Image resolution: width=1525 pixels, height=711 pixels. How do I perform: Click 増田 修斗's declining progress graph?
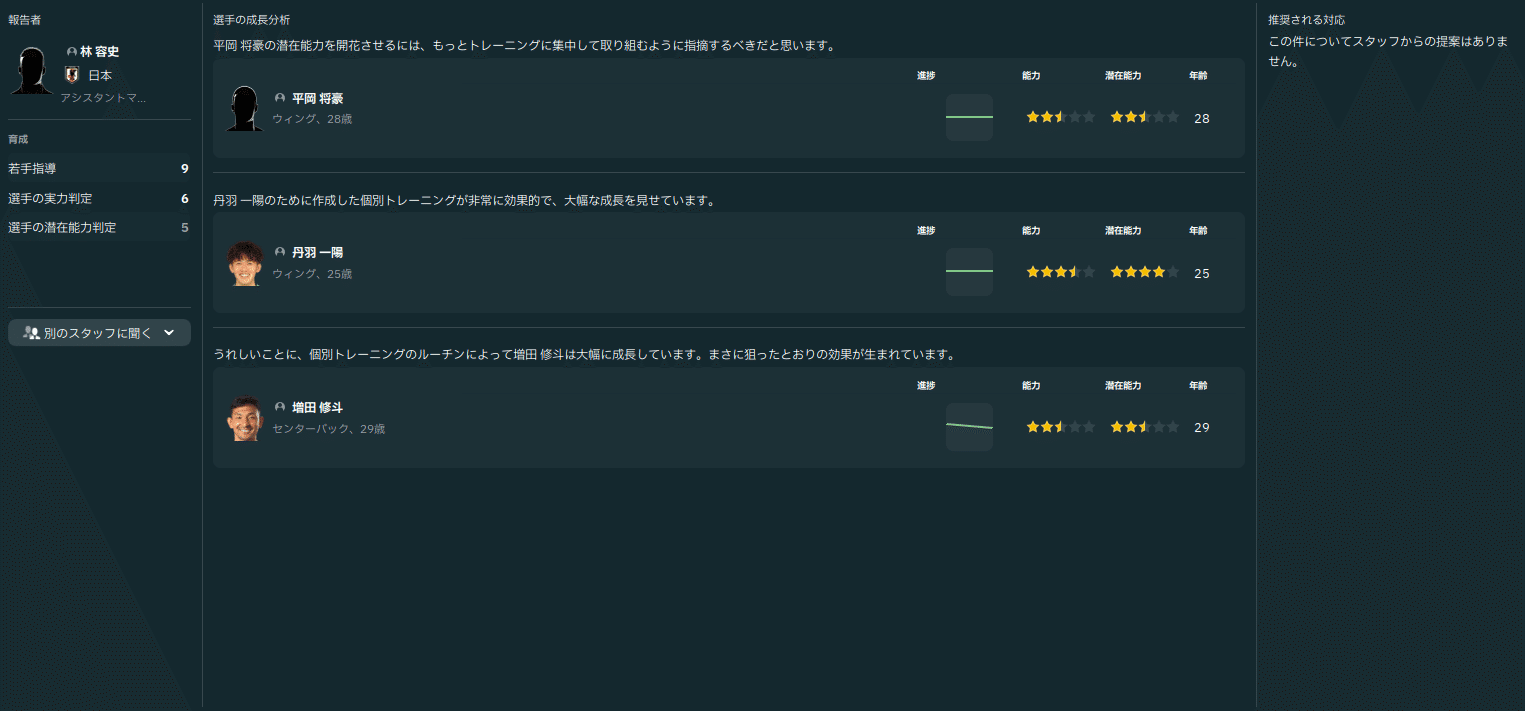click(x=969, y=427)
